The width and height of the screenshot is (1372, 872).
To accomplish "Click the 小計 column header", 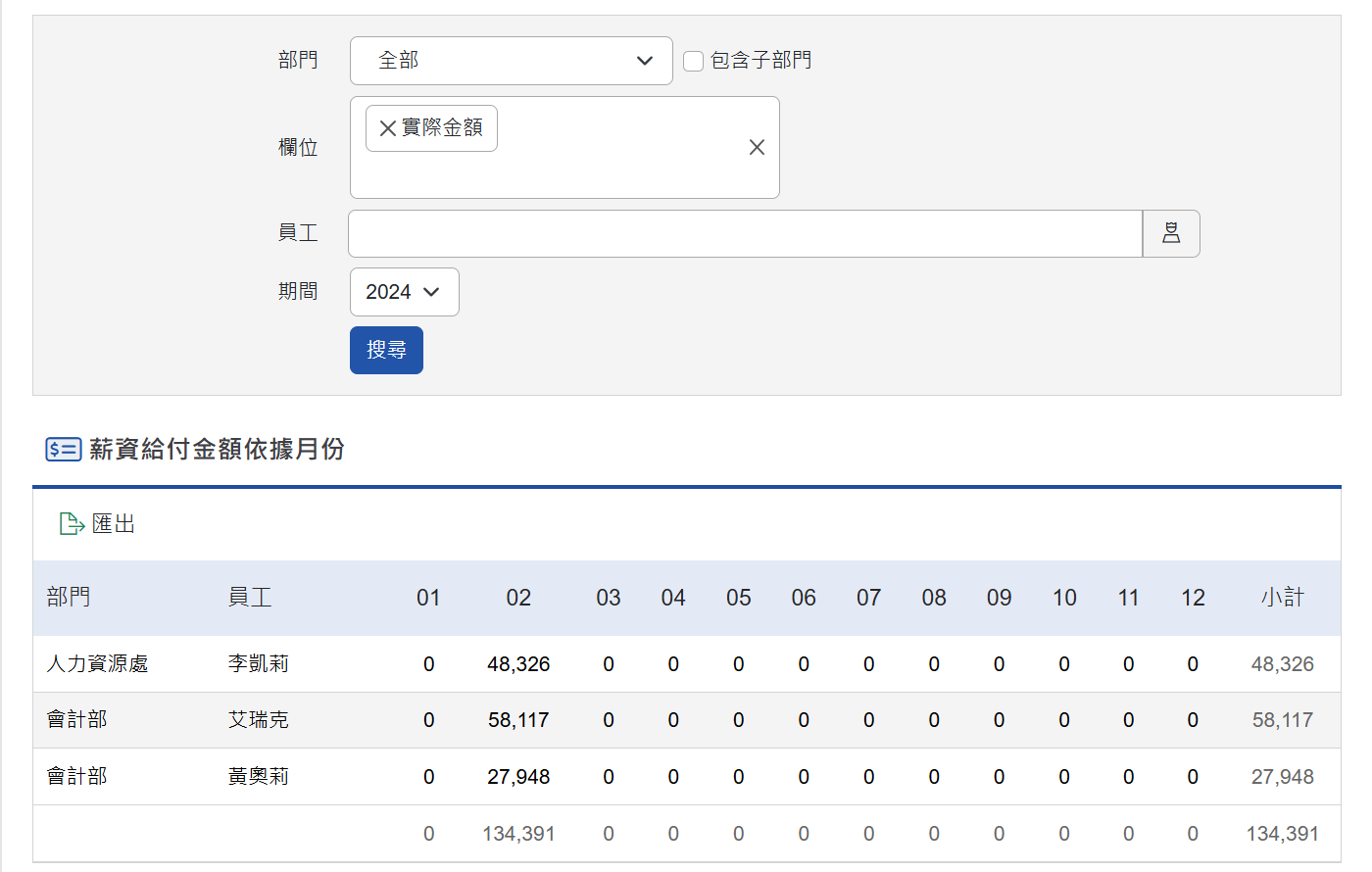I will pyautogui.click(x=1282, y=598).
